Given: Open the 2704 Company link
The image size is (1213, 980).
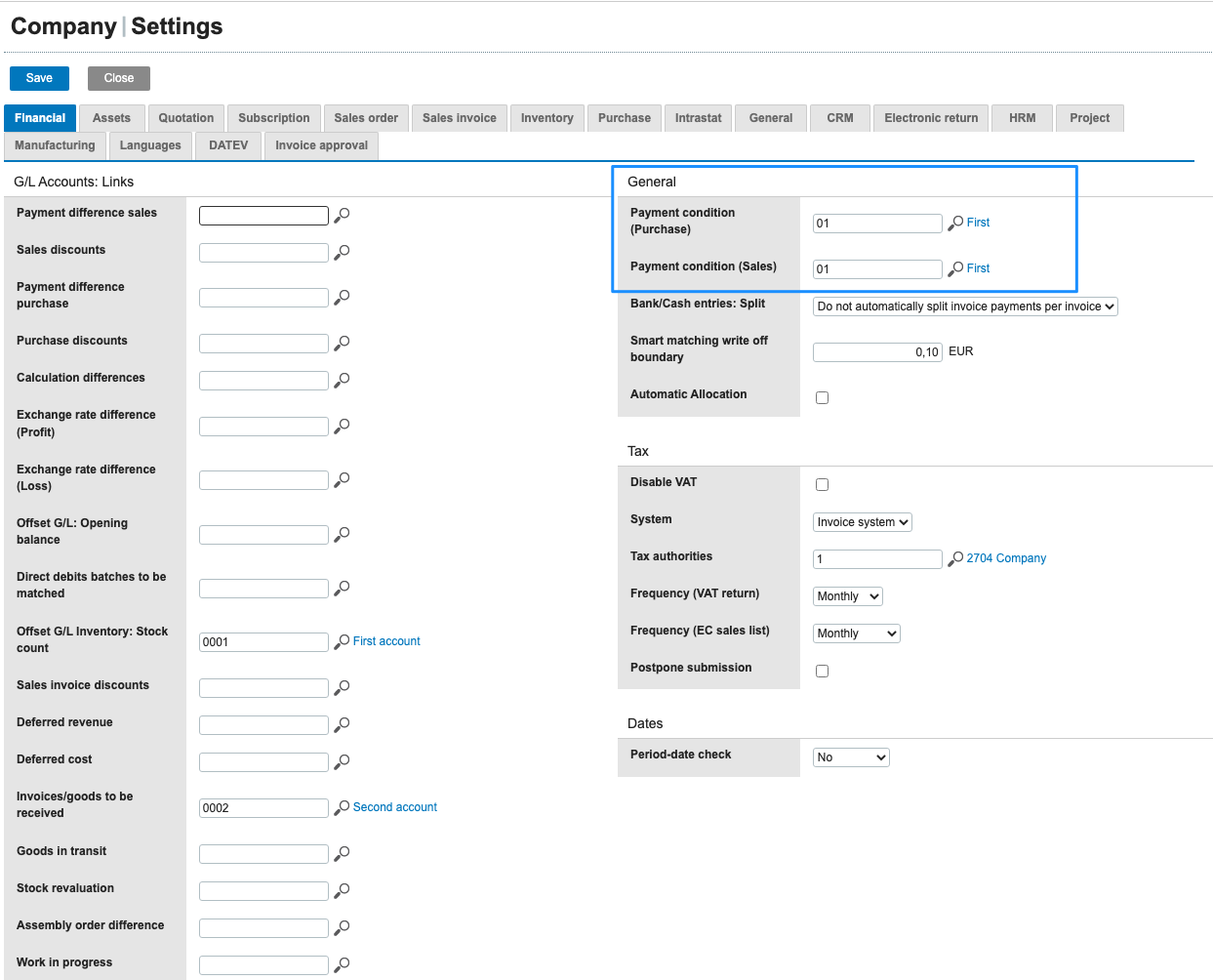Looking at the screenshot, I should pos(1006,558).
